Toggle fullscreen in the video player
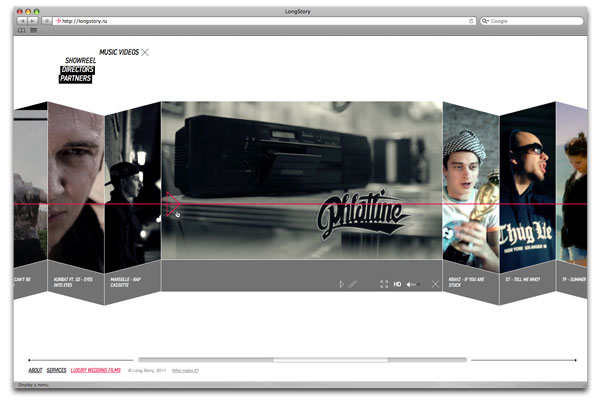 pos(384,284)
